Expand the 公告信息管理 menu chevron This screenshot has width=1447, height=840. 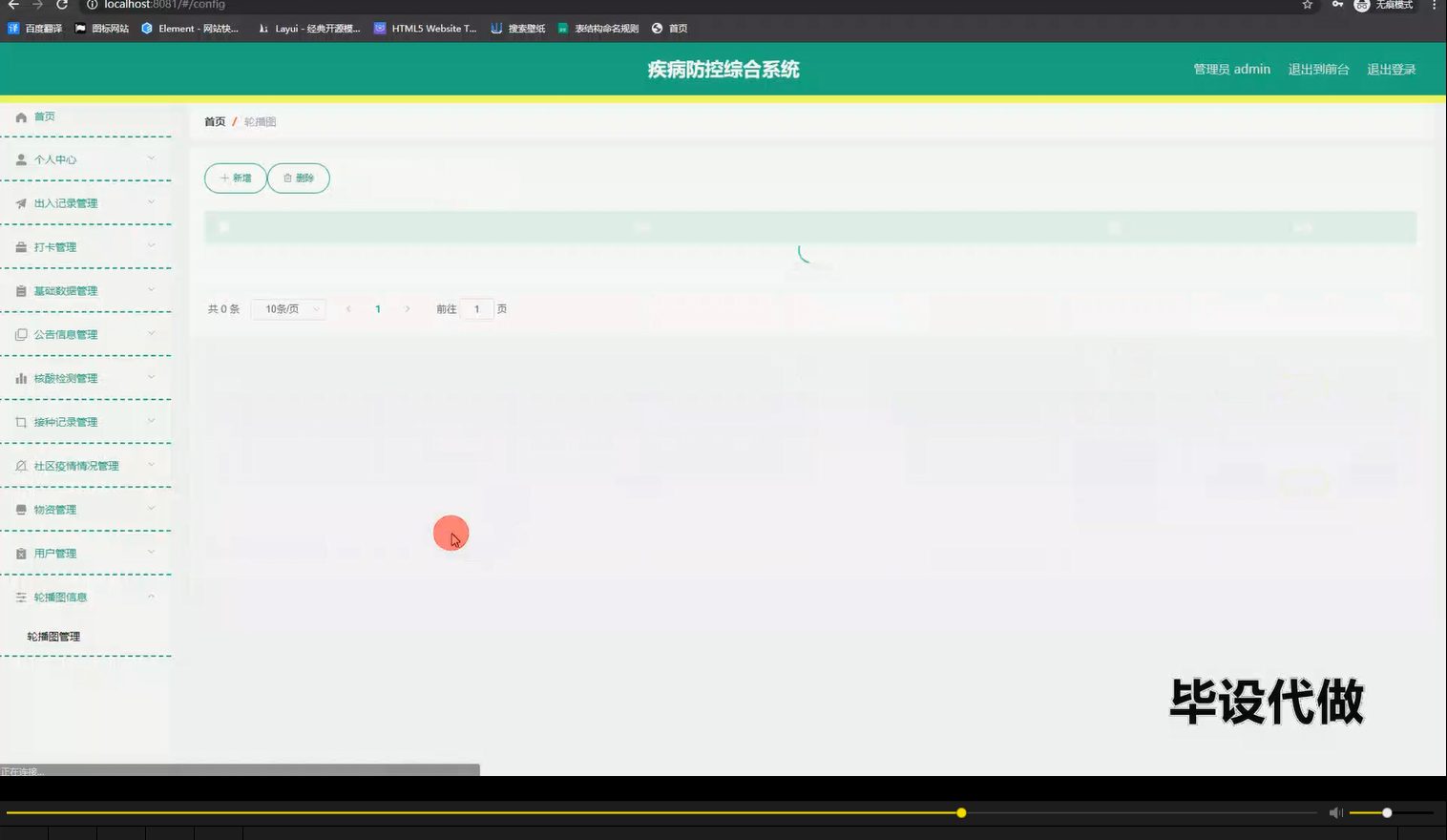click(151, 334)
